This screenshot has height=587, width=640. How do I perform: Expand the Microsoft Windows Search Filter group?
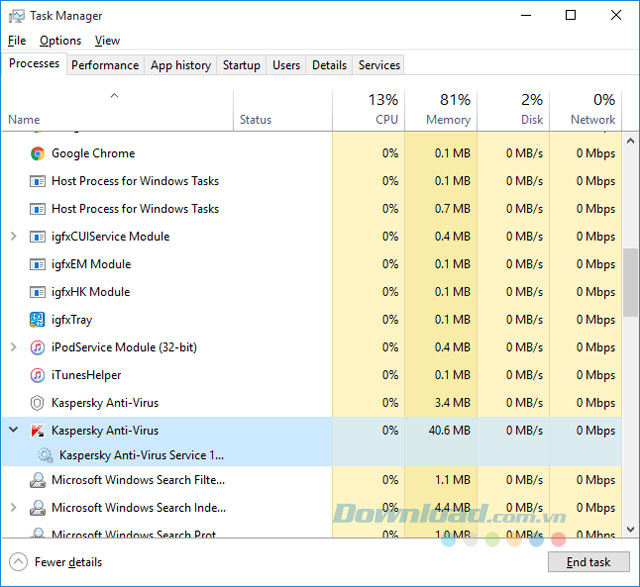(x=13, y=480)
